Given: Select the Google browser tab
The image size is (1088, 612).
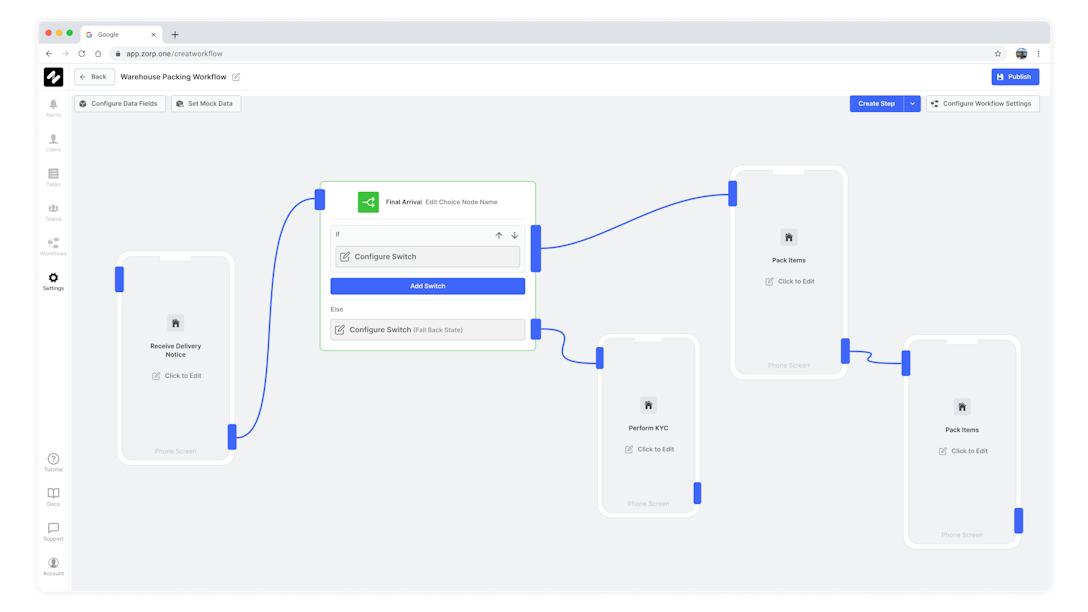Looking at the screenshot, I should 120,34.
